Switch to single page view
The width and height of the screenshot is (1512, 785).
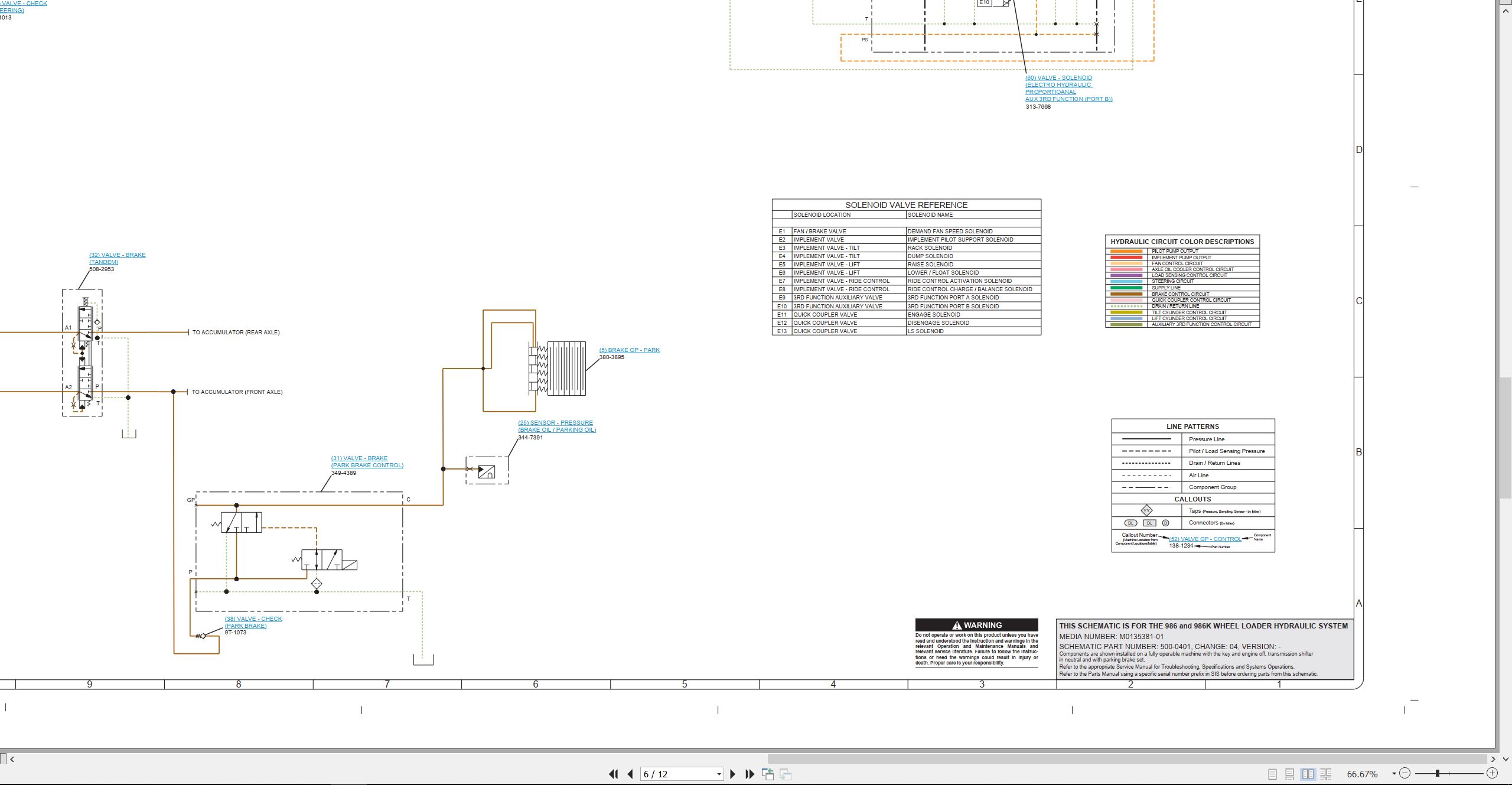(1272, 774)
